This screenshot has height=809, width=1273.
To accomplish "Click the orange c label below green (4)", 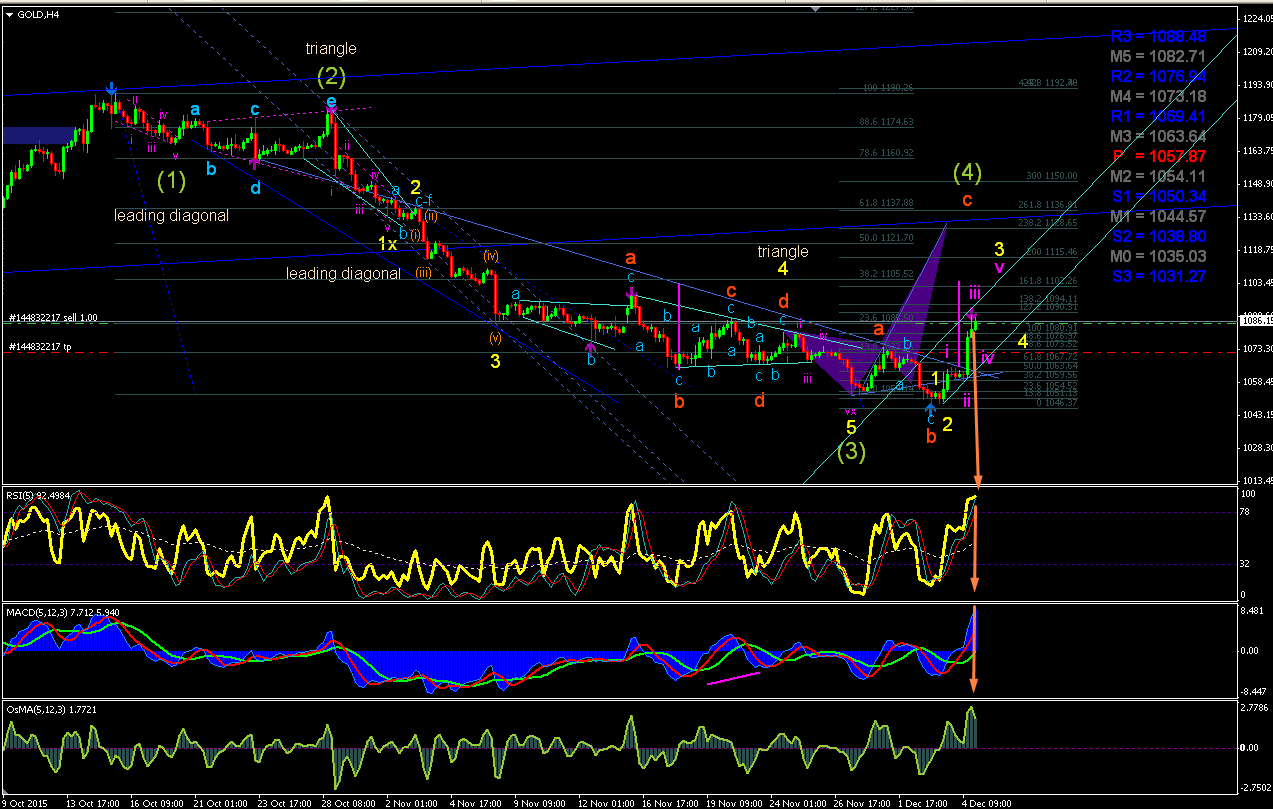I will [966, 200].
